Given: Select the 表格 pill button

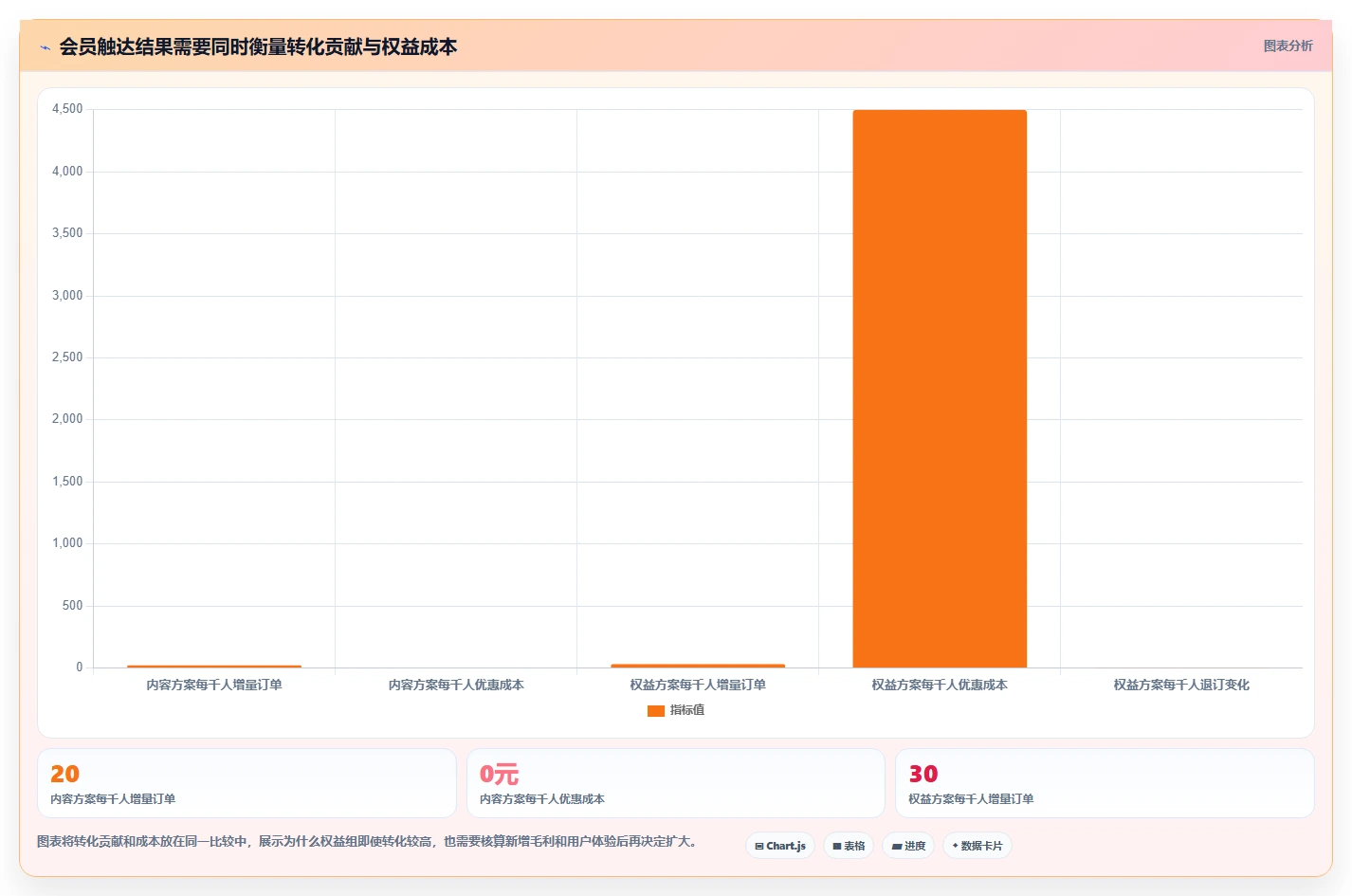Looking at the screenshot, I should pos(849,846).
